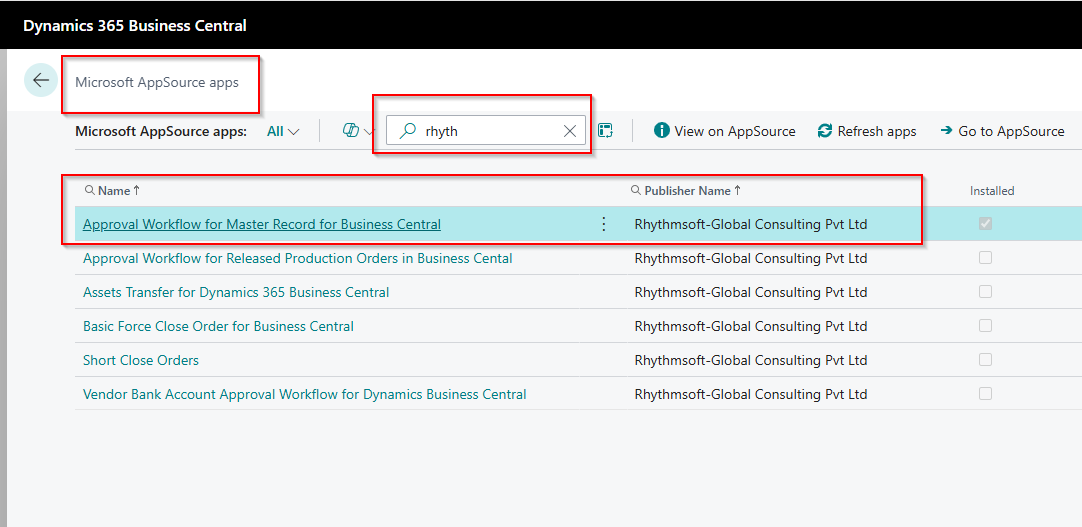Toggle the list layout view icon
The height and width of the screenshot is (527, 1082).
click(605, 130)
